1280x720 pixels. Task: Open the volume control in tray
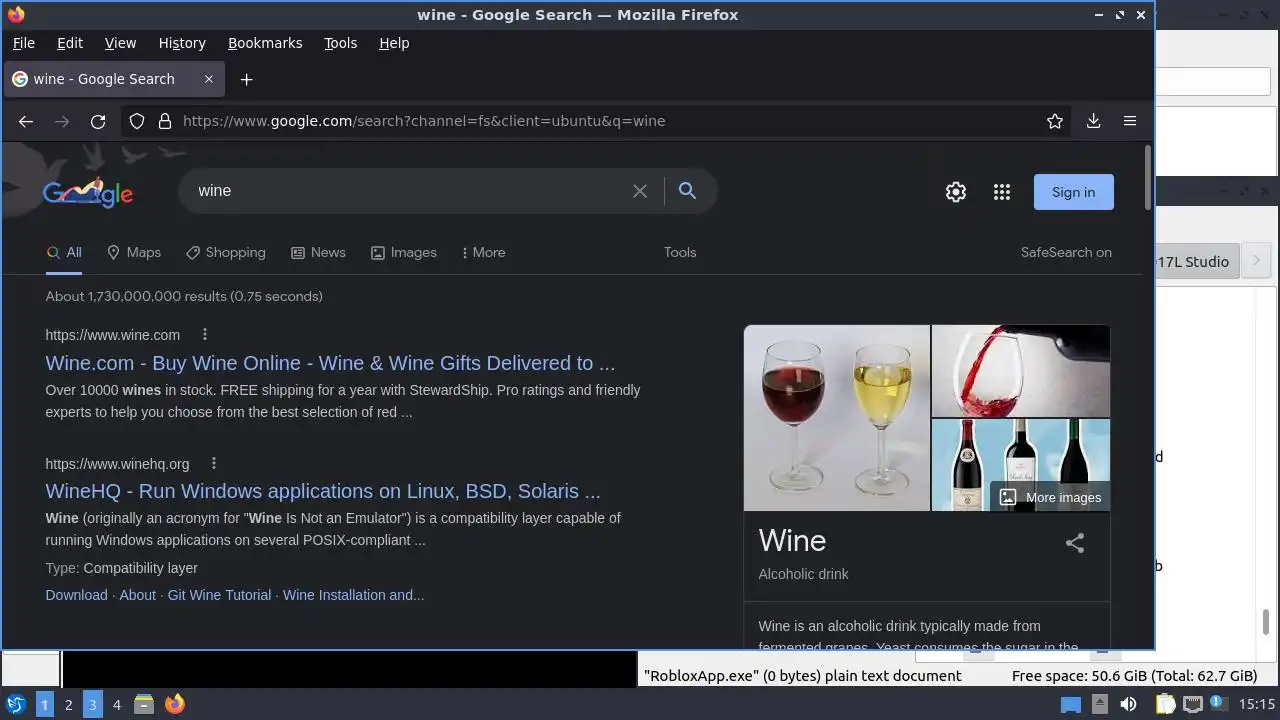coord(1128,704)
